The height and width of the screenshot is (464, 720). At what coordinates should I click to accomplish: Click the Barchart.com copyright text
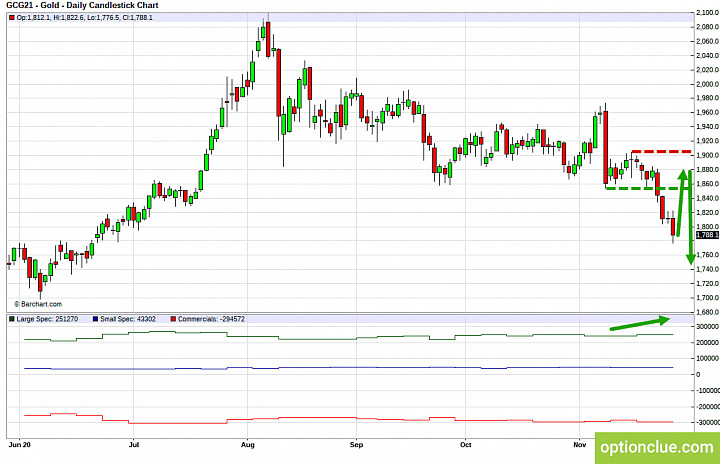point(38,304)
